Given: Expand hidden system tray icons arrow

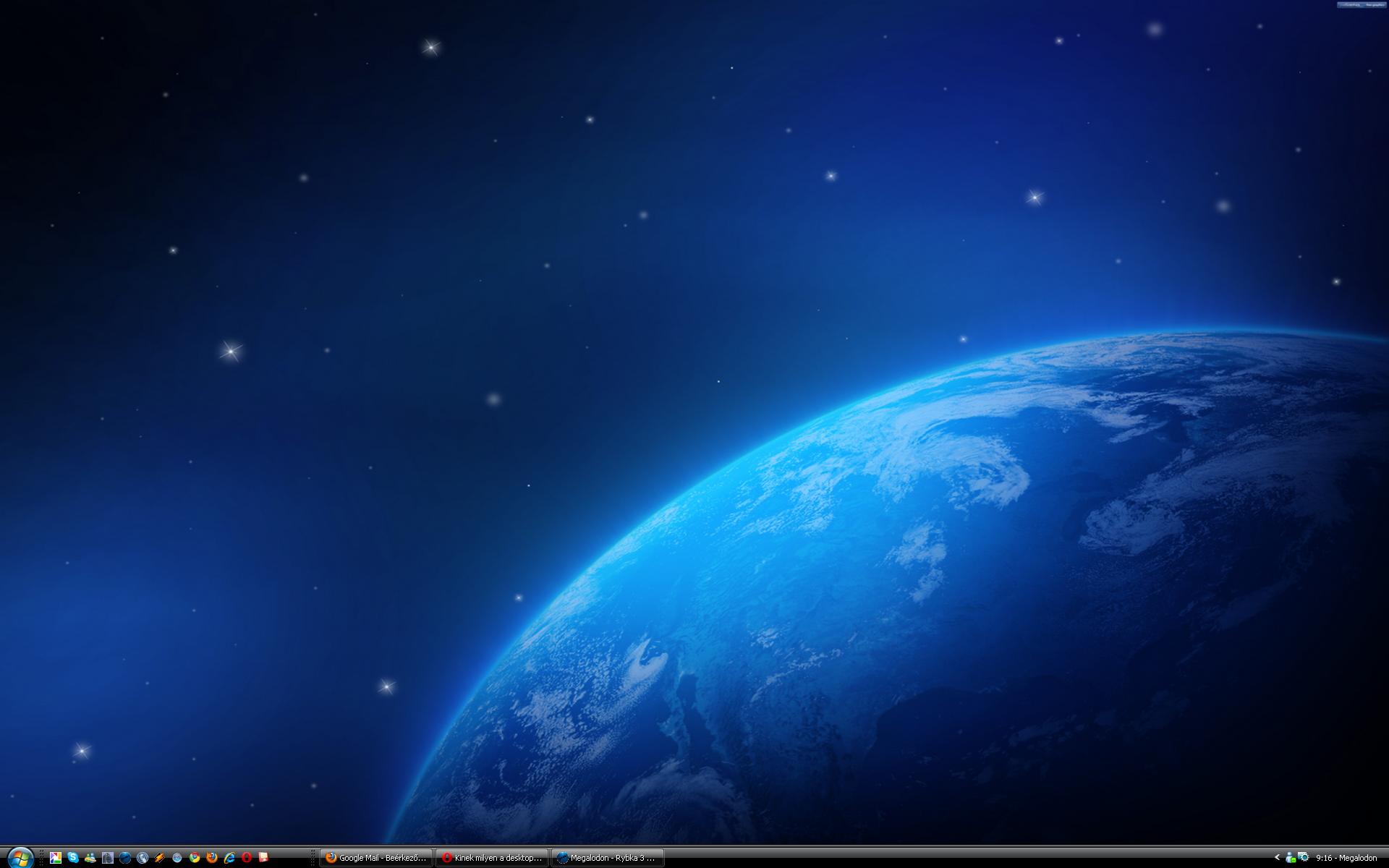Looking at the screenshot, I should click(1277, 858).
